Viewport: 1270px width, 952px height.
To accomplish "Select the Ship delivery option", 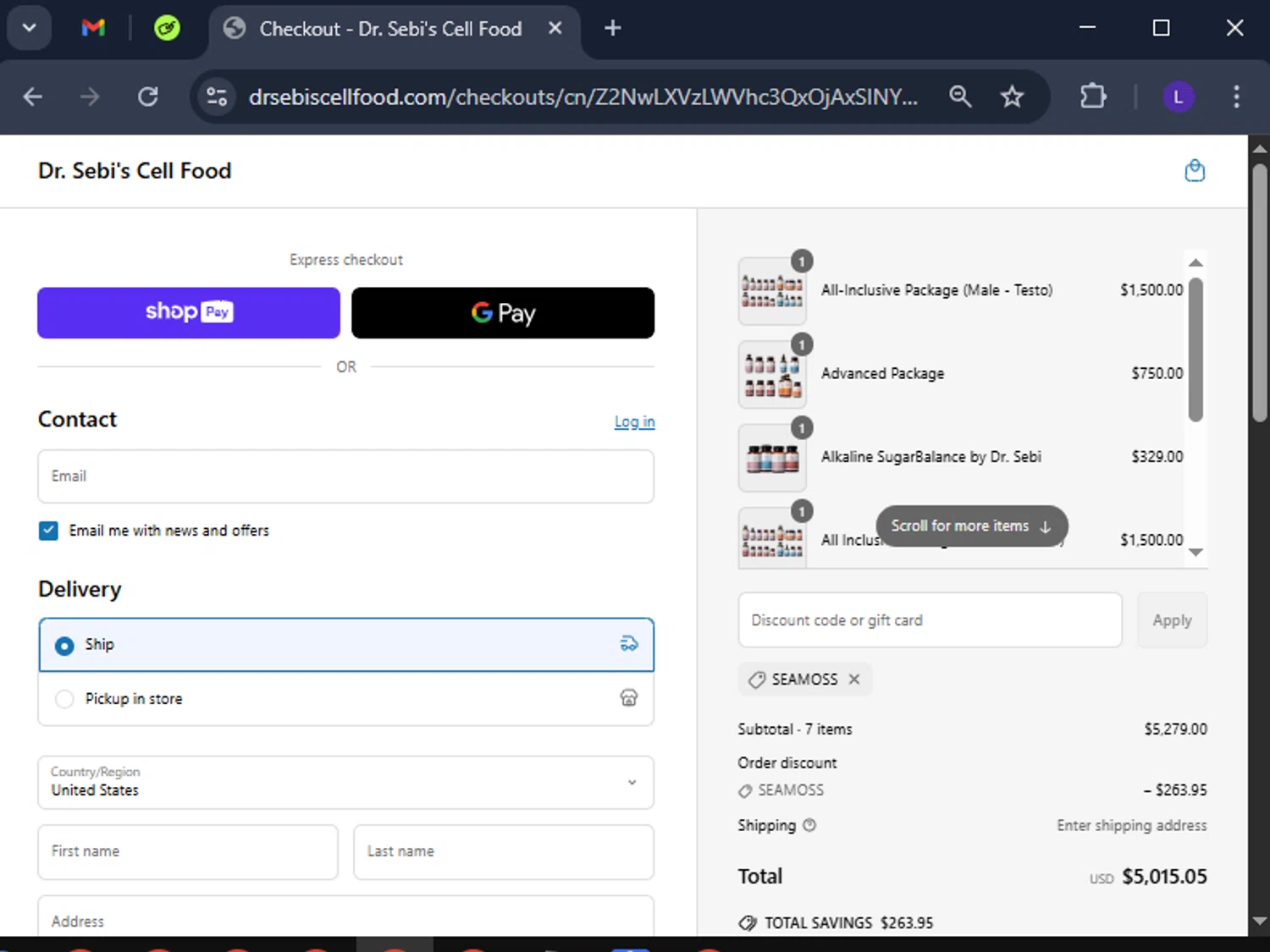I will point(345,645).
